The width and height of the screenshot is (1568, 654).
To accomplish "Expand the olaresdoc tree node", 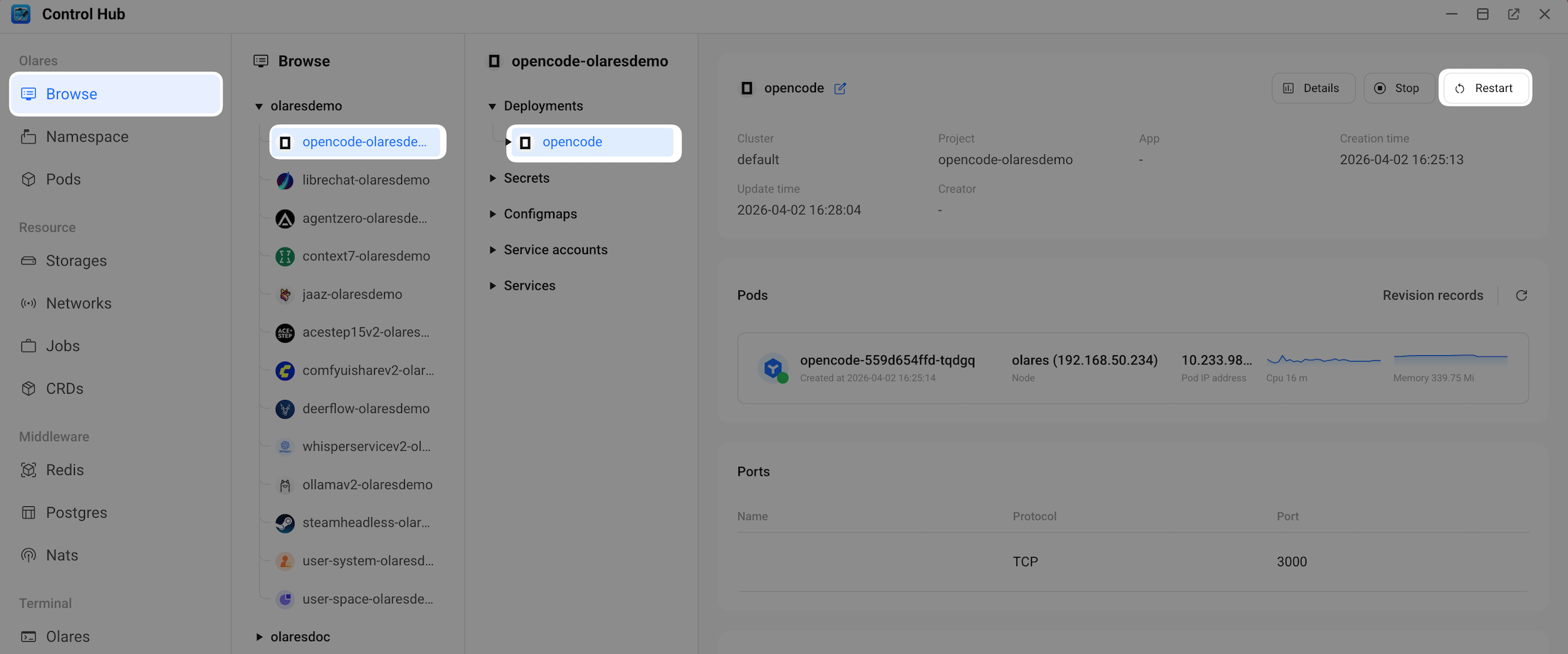I will point(259,637).
